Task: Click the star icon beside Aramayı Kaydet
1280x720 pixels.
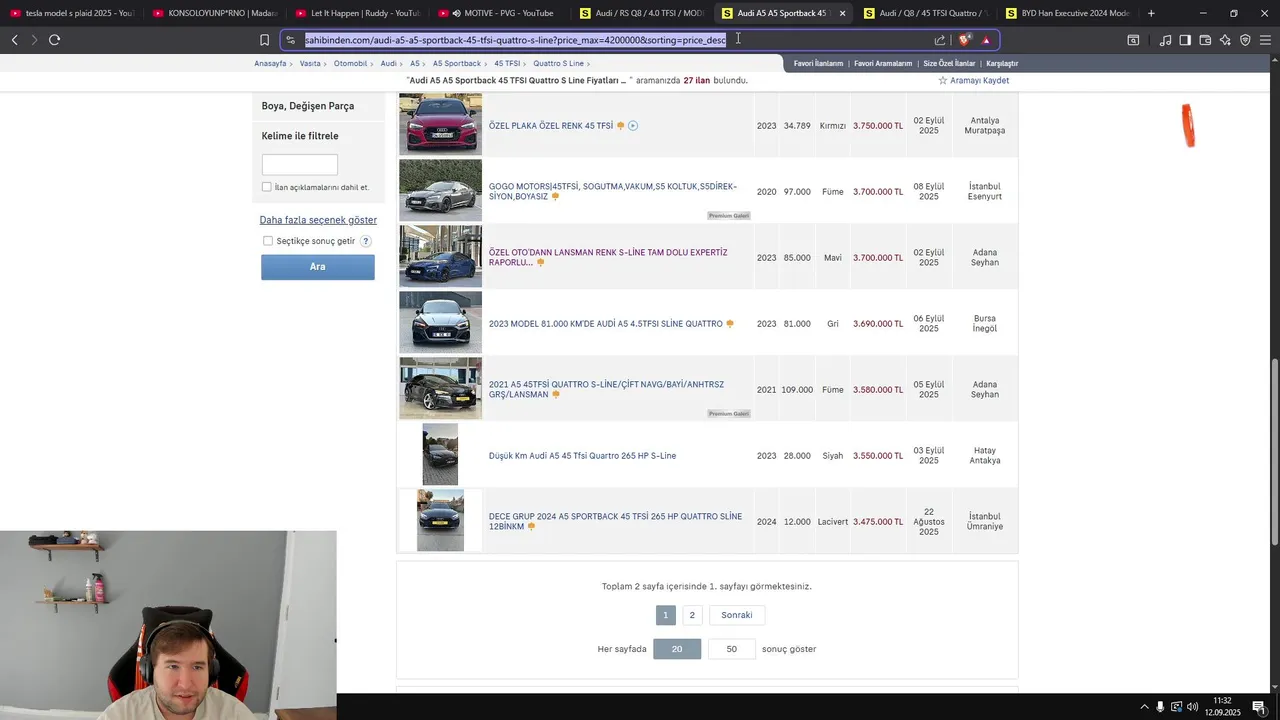Action: [942, 80]
